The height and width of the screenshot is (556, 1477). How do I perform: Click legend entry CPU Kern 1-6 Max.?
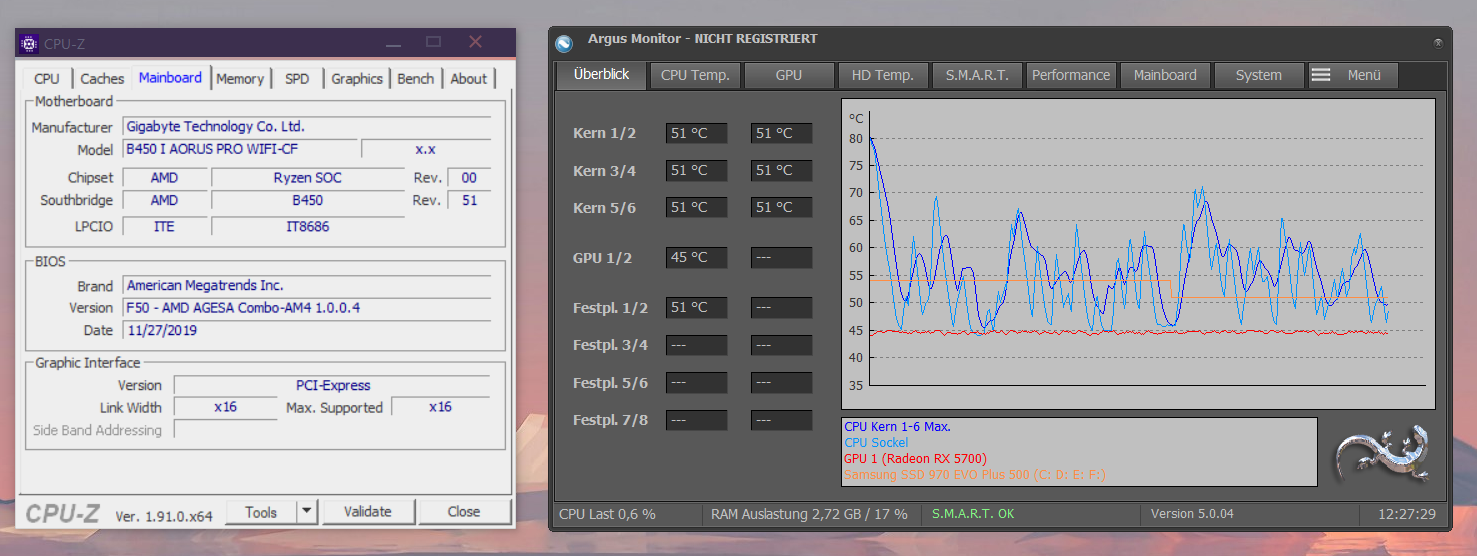(x=897, y=427)
